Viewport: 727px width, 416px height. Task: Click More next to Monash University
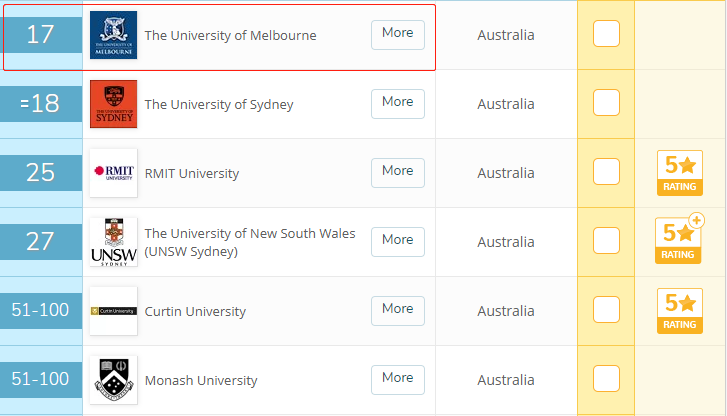(x=398, y=380)
